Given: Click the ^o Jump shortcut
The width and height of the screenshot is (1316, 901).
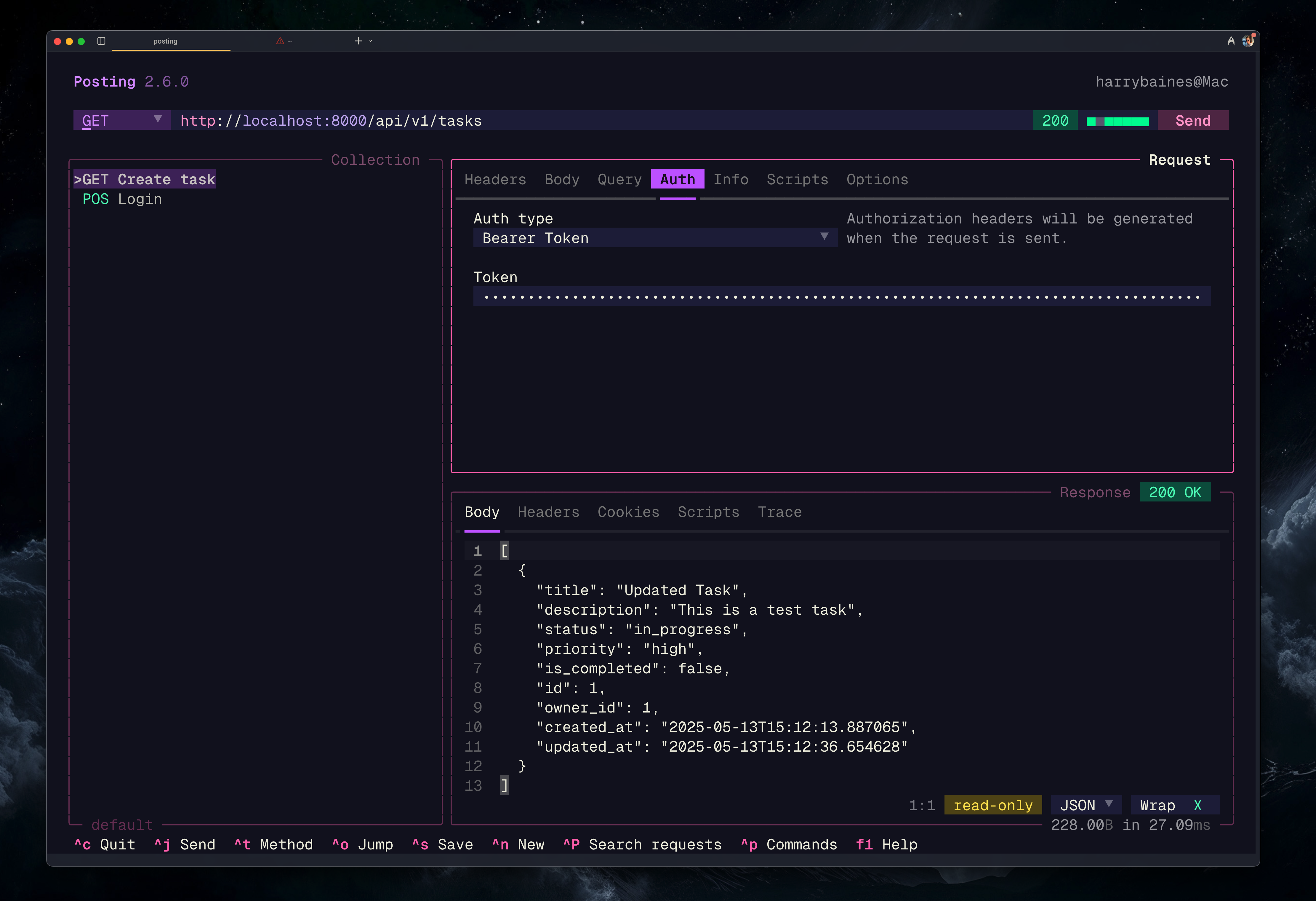Looking at the screenshot, I should pos(362,844).
